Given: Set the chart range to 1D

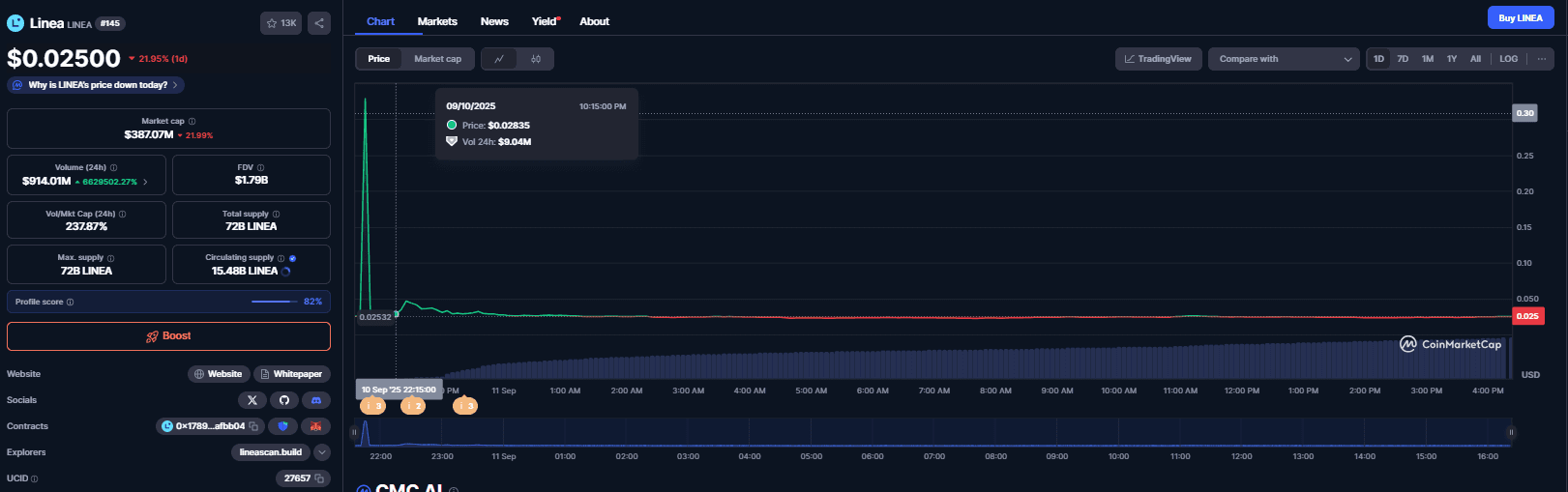Looking at the screenshot, I should click(x=1378, y=59).
